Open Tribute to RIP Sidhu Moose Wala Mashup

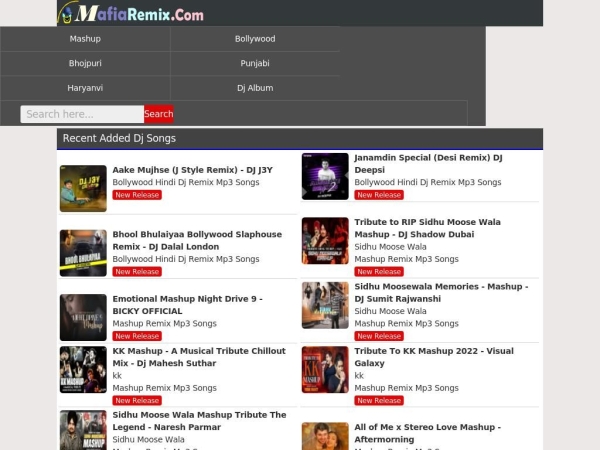(427, 228)
